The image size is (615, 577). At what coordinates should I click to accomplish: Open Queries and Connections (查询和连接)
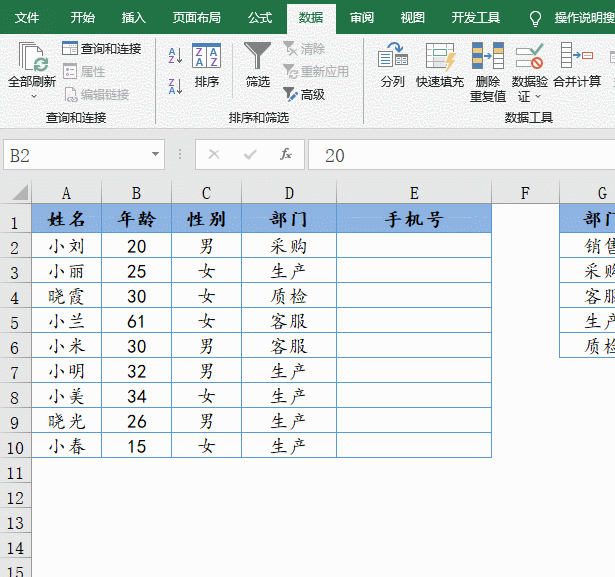coord(101,49)
